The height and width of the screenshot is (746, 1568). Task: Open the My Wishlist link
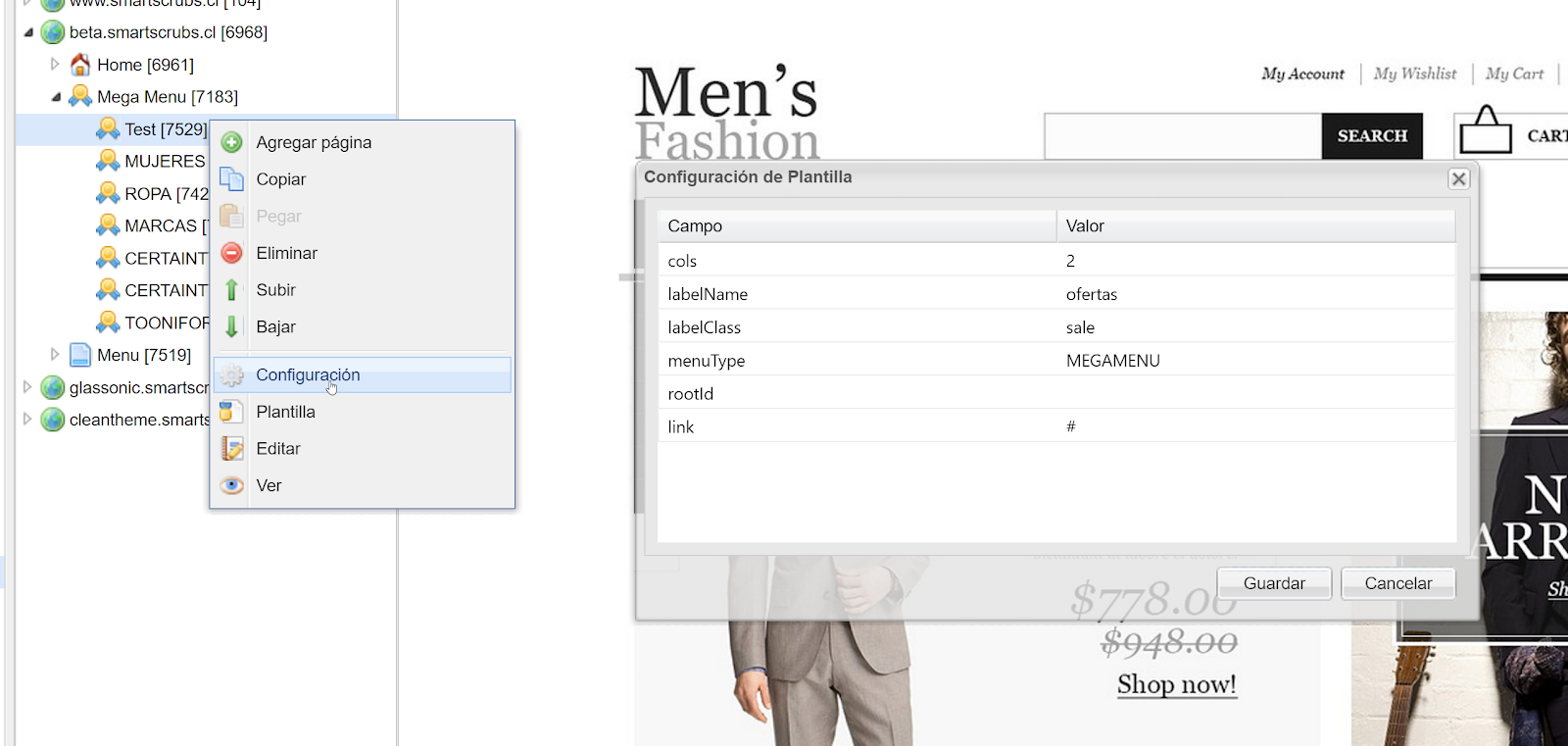(1415, 74)
